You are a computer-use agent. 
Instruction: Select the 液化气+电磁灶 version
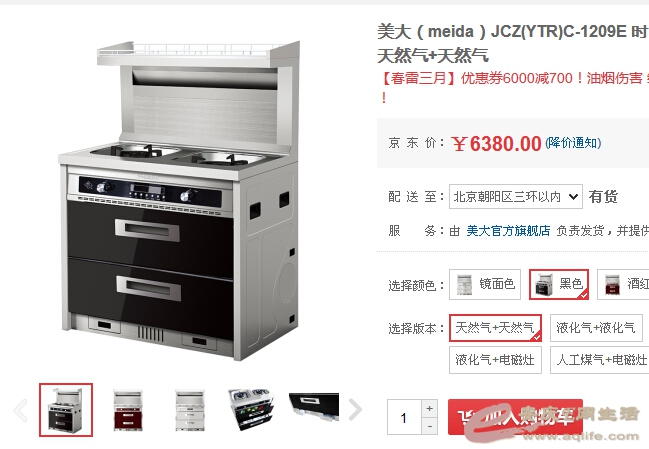(x=495, y=360)
